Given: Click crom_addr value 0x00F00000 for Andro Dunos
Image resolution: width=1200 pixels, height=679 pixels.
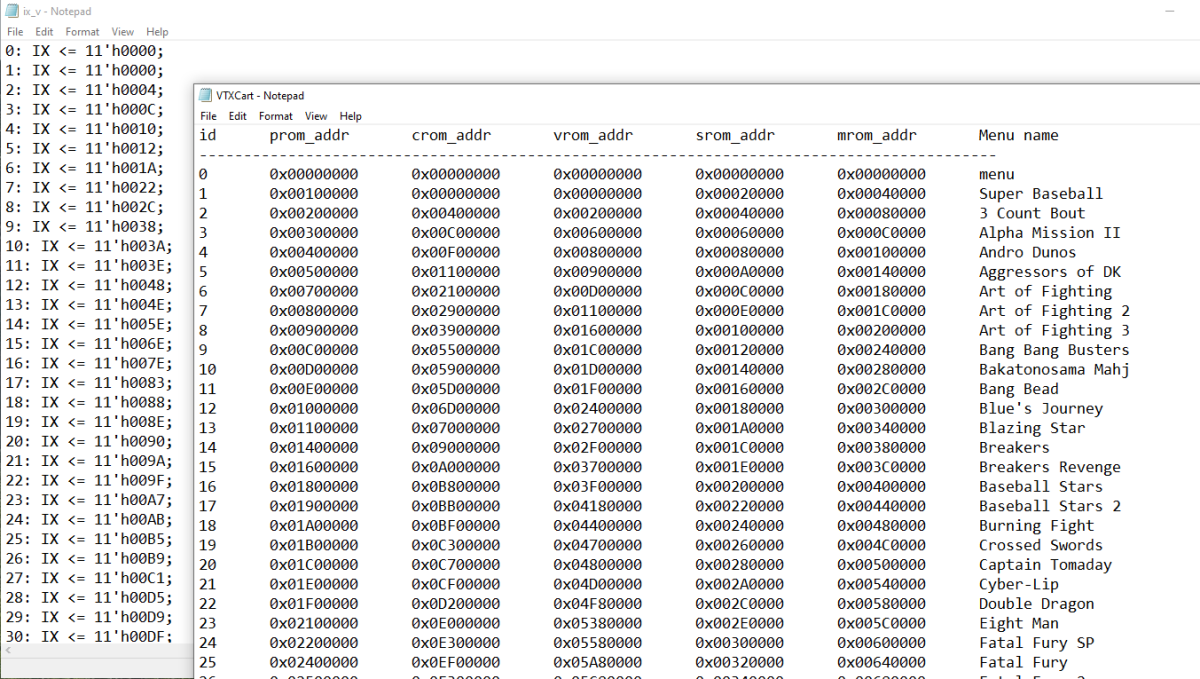Looking at the screenshot, I should click(456, 252).
